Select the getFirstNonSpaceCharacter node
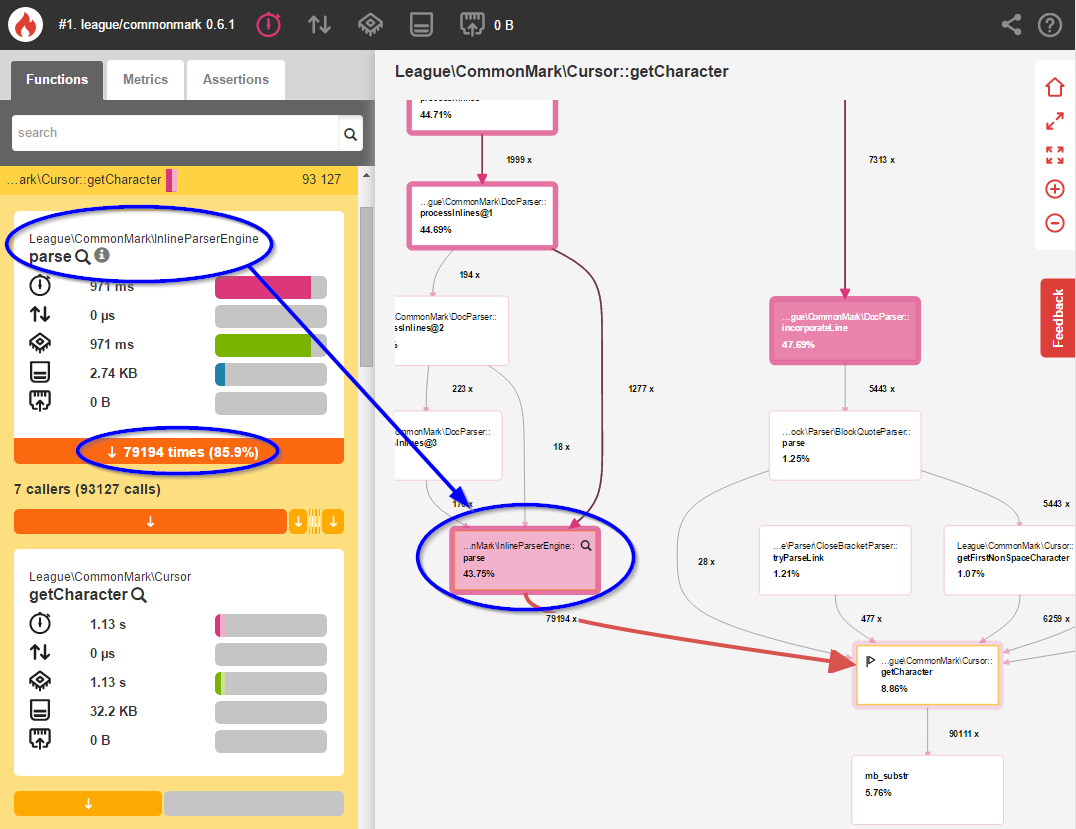The image size is (1076, 829). pyautogui.click(x=1009, y=560)
